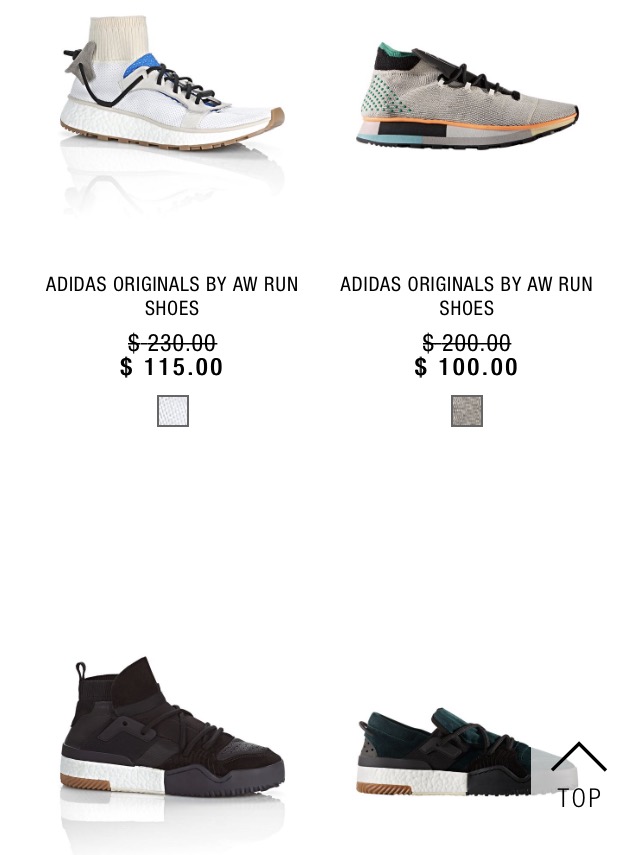Click the word SHOES under the grey sneaker
Viewport: 640px width, 855px height.
coord(467,309)
